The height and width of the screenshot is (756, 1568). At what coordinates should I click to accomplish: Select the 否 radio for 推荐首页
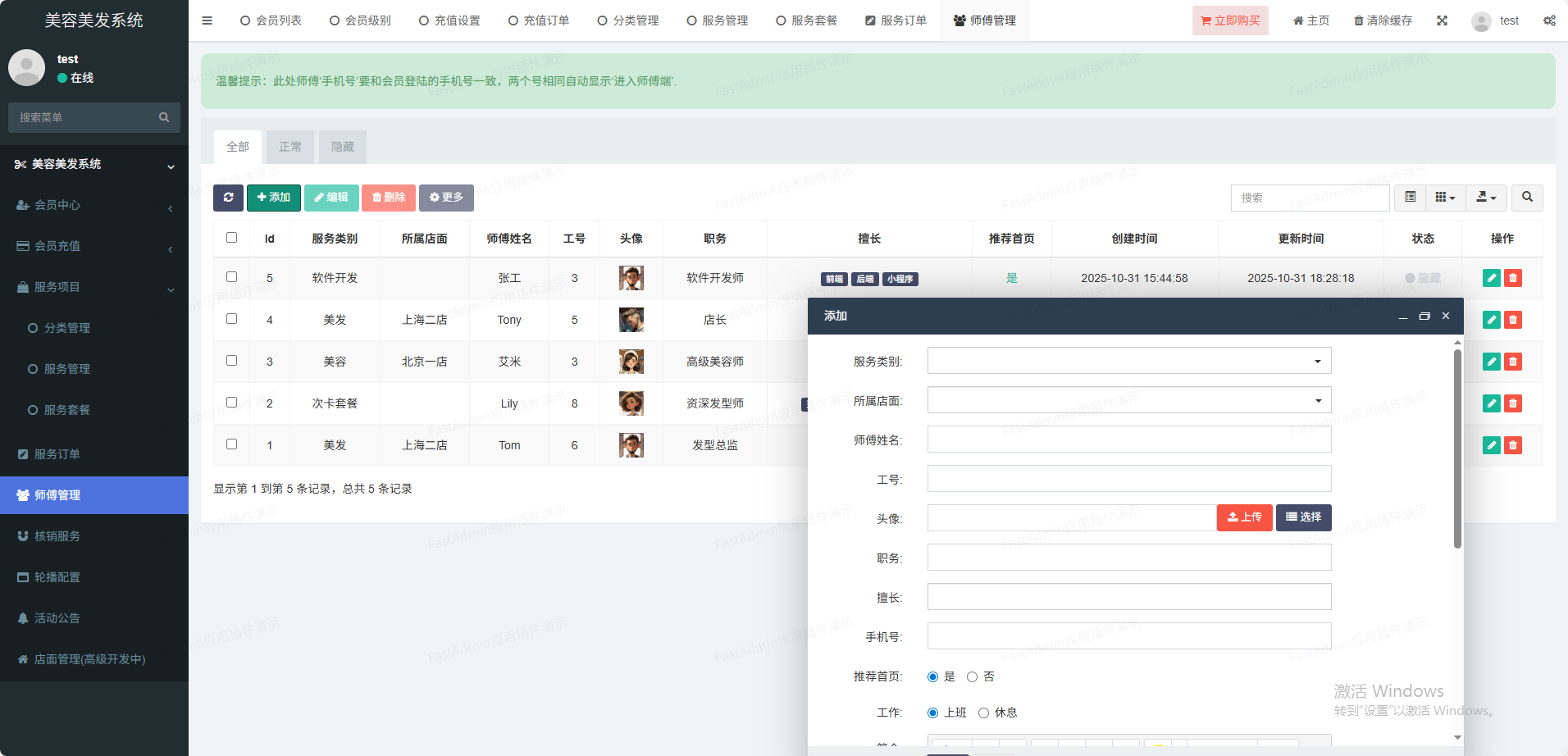972,676
